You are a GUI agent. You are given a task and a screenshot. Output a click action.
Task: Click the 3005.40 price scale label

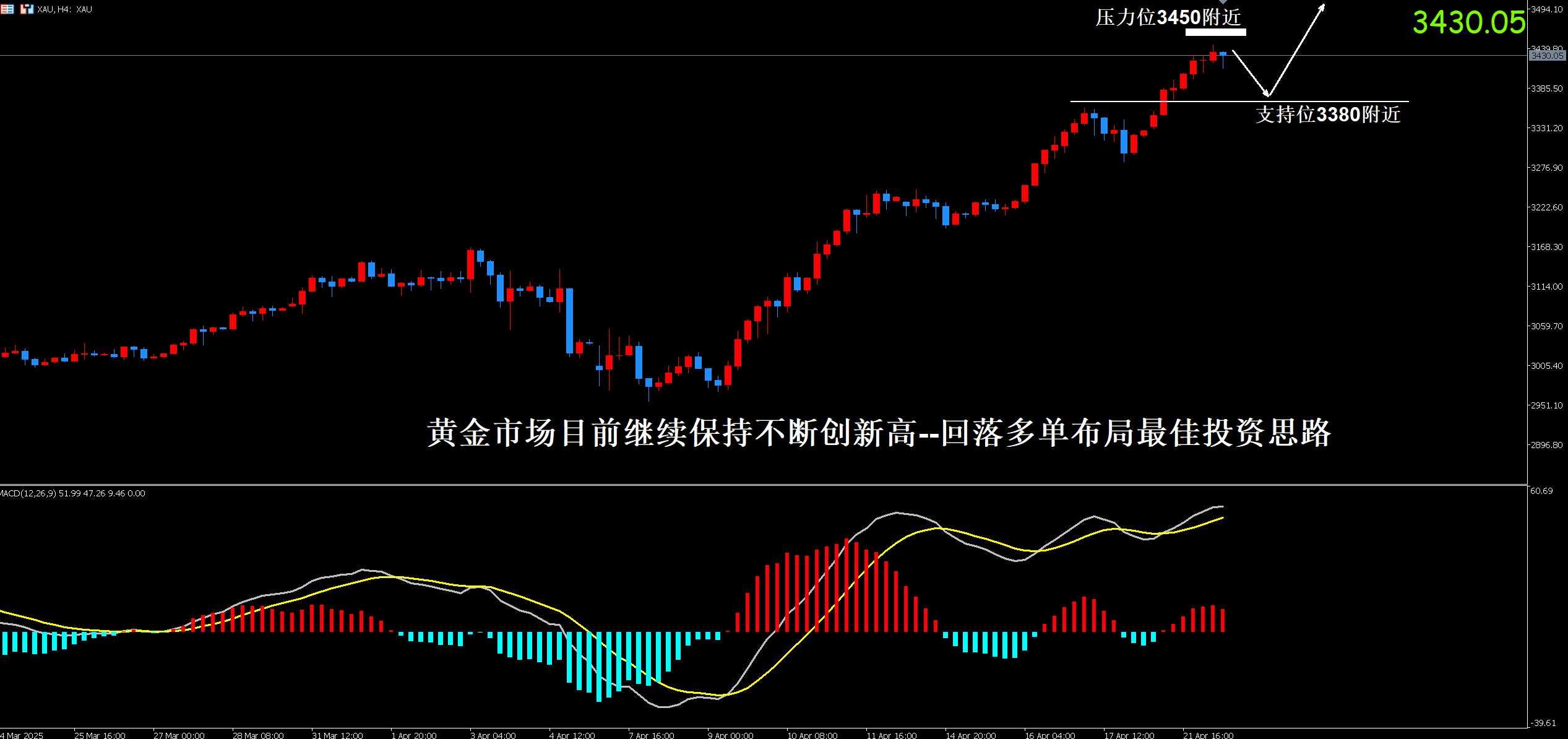tap(1546, 366)
